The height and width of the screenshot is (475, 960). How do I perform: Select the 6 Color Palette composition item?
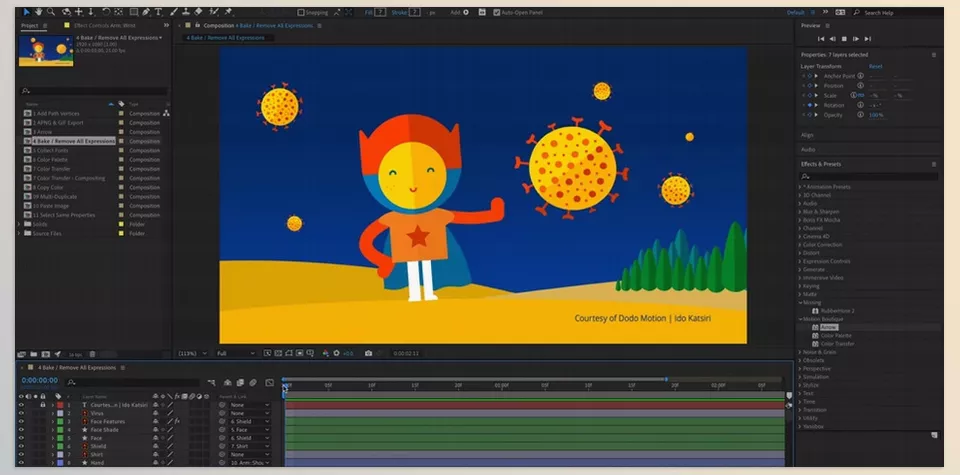pos(50,160)
